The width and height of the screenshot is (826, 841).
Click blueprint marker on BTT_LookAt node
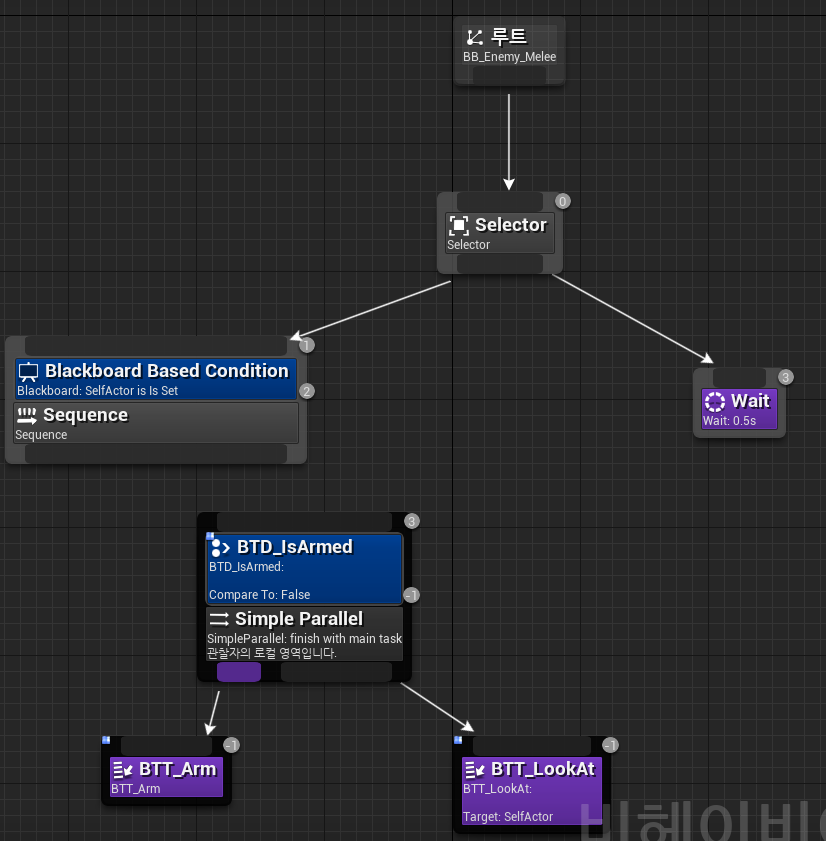click(x=458, y=740)
